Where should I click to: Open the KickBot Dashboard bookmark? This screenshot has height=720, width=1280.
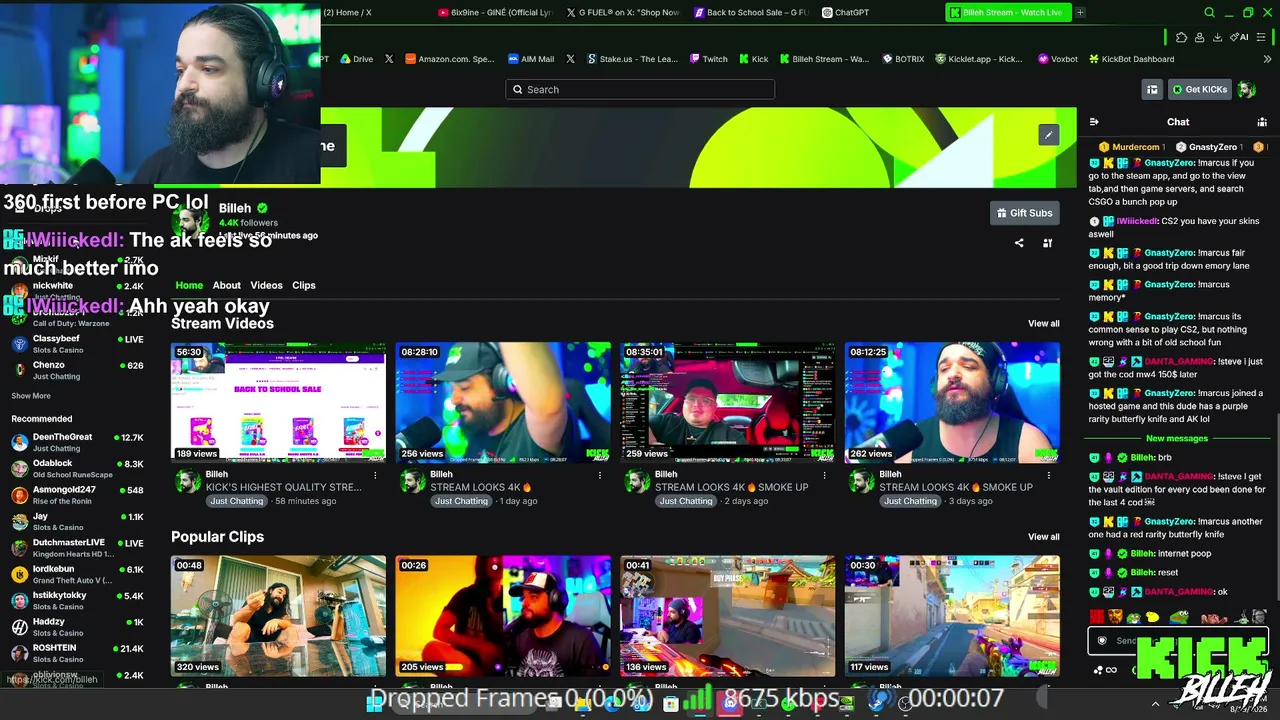tap(1131, 59)
